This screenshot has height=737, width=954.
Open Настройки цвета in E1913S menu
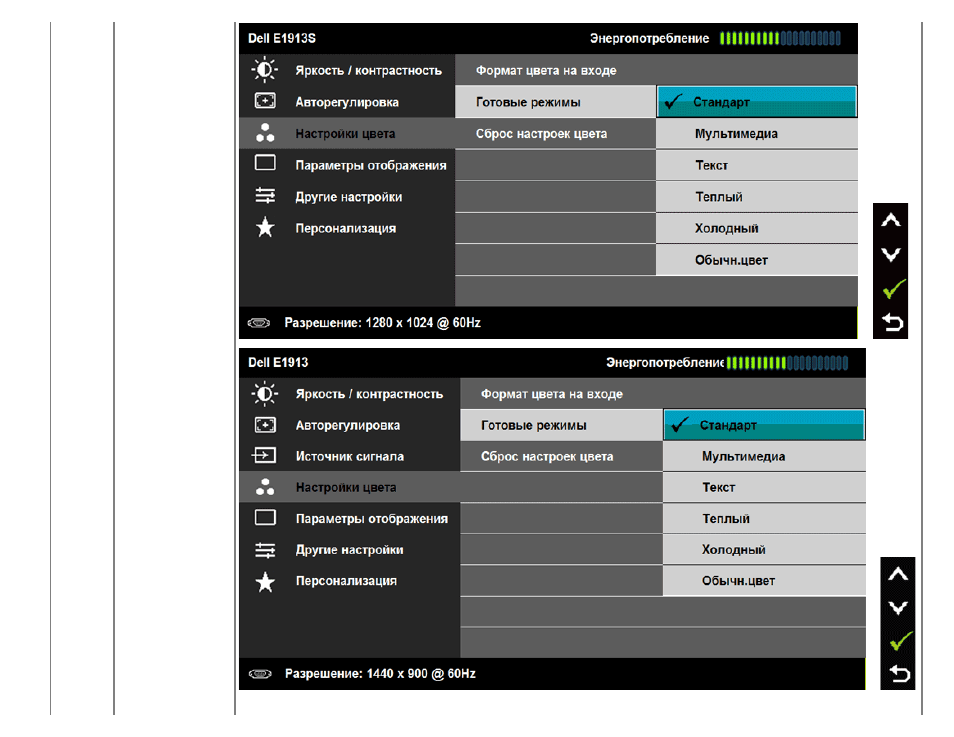point(347,133)
